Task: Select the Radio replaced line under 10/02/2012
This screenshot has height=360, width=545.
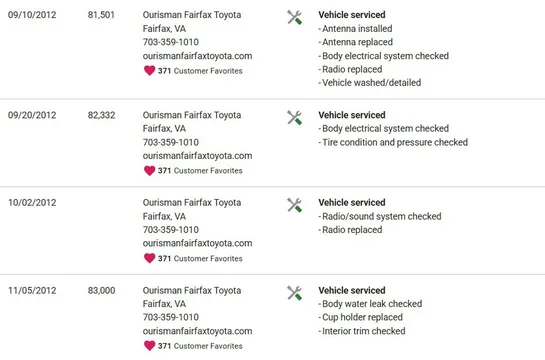Action: pos(350,230)
